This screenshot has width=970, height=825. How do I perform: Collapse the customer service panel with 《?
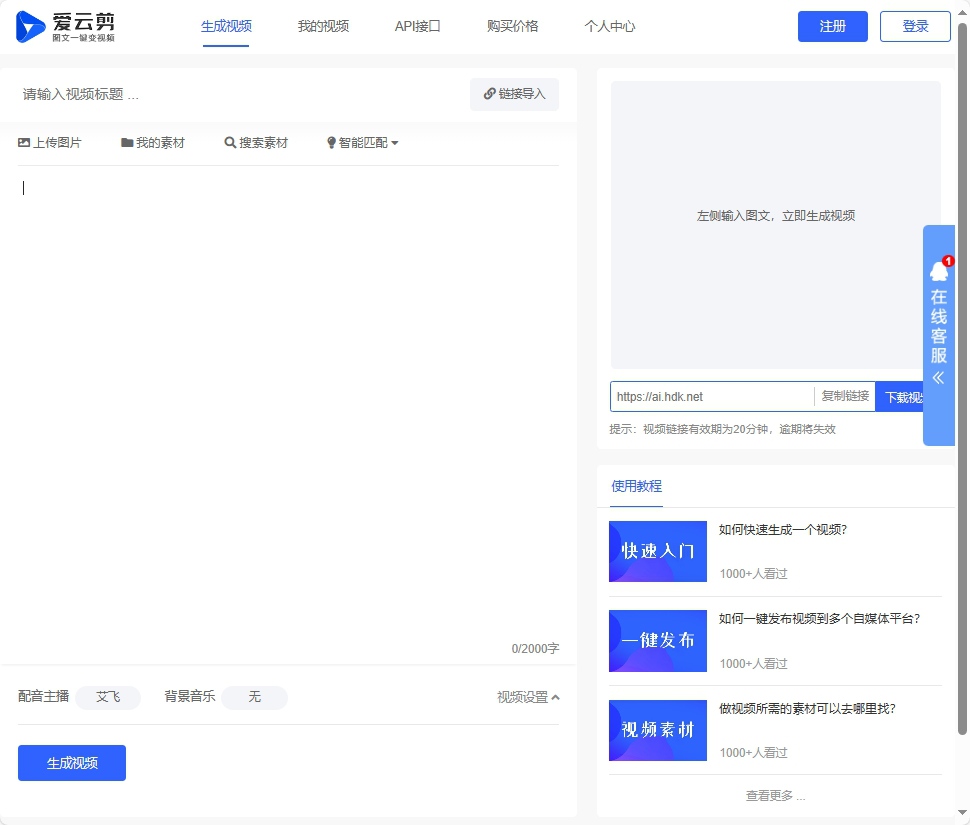pyautogui.click(x=938, y=378)
